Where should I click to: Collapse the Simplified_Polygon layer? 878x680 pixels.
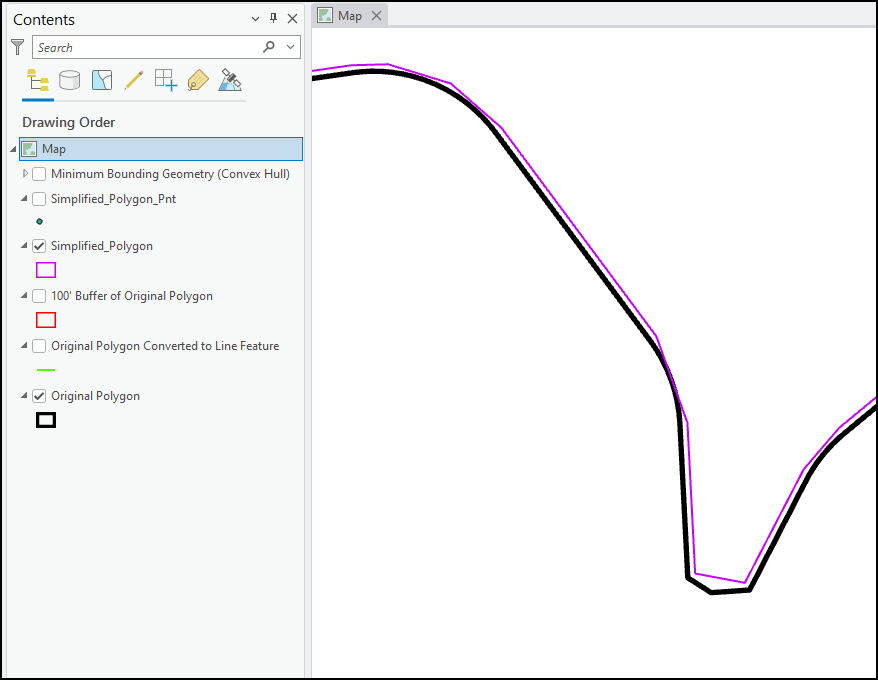[x=25, y=245]
